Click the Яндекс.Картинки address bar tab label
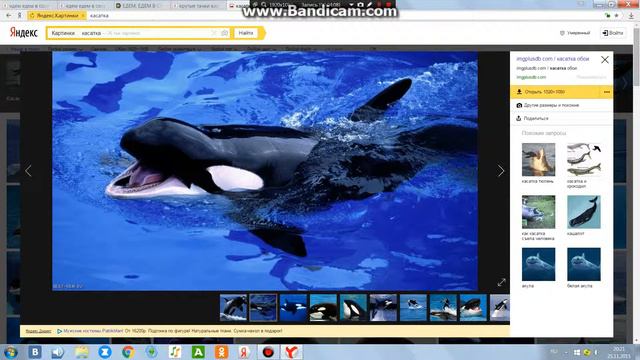Image resolution: width=640 pixels, height=360 pixels. click(57, 16)
